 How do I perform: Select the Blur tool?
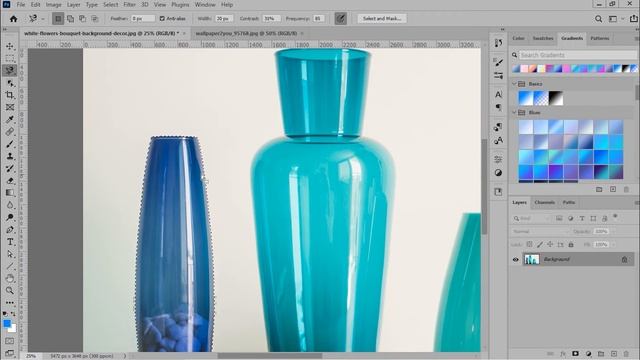10,205
